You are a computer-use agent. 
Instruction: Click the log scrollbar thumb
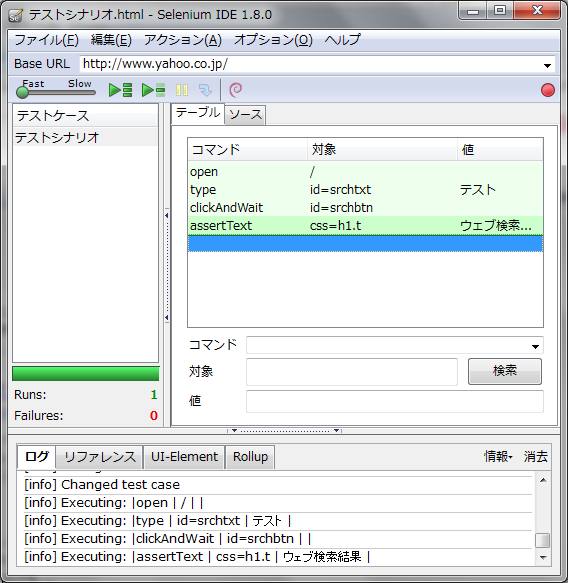pos(543,541)
